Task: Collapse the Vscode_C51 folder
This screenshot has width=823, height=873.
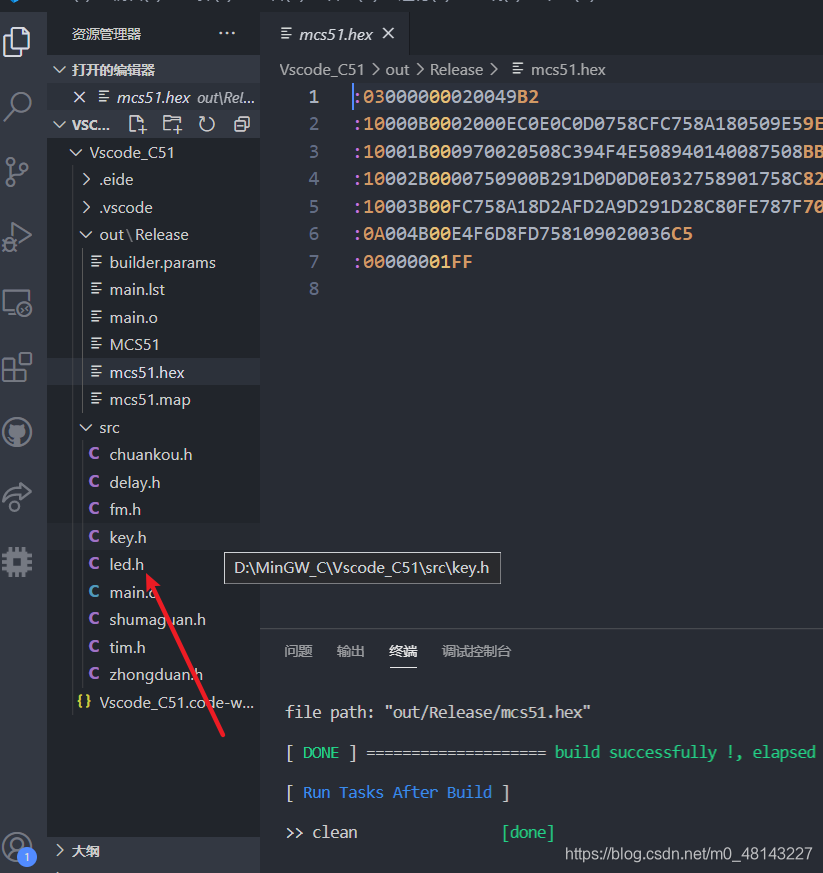Action: tap(76, 152)
